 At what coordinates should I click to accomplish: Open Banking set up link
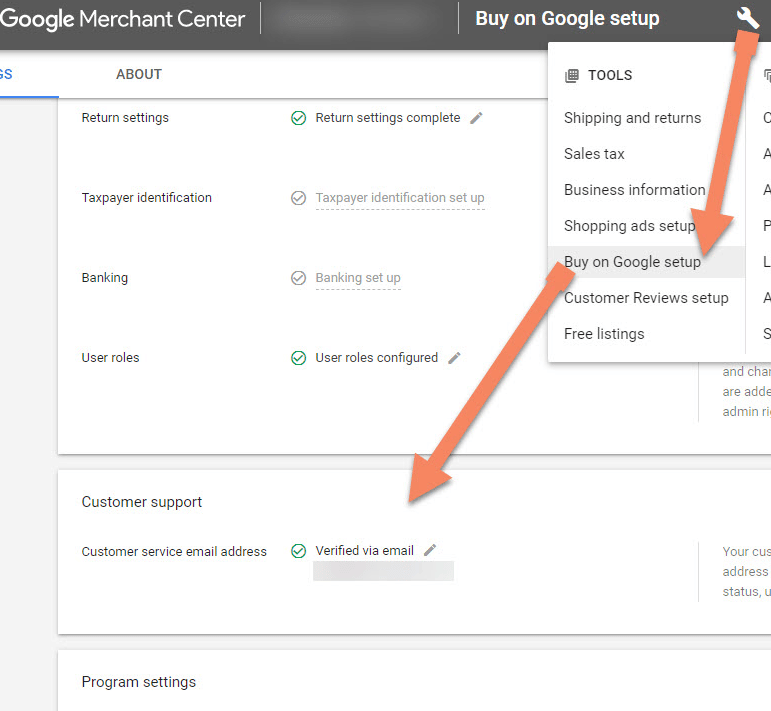(358, 278)
